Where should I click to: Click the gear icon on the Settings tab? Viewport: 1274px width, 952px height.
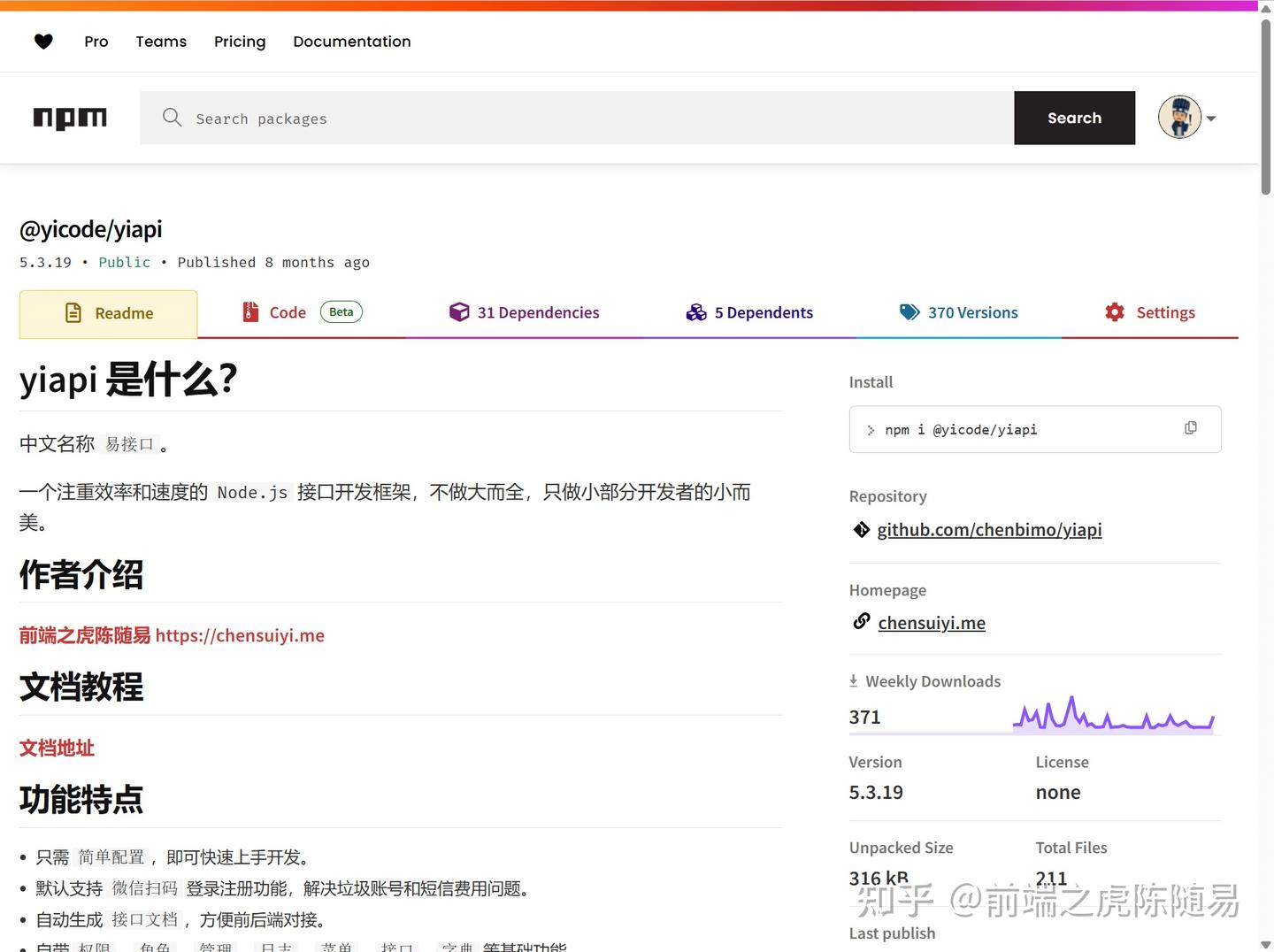1114,311
